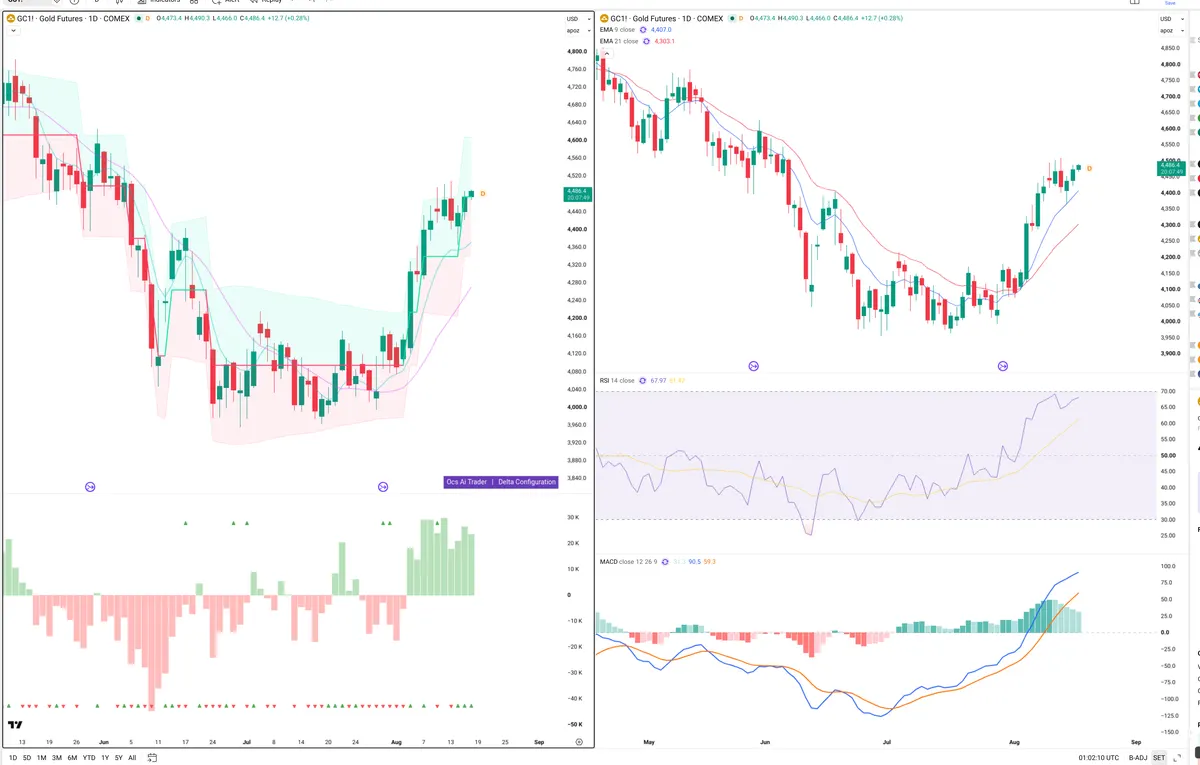This screenshot has width=1200, height=765.
Task: Click the purple icon beside RSI 14 close
Action: [642, 381]
